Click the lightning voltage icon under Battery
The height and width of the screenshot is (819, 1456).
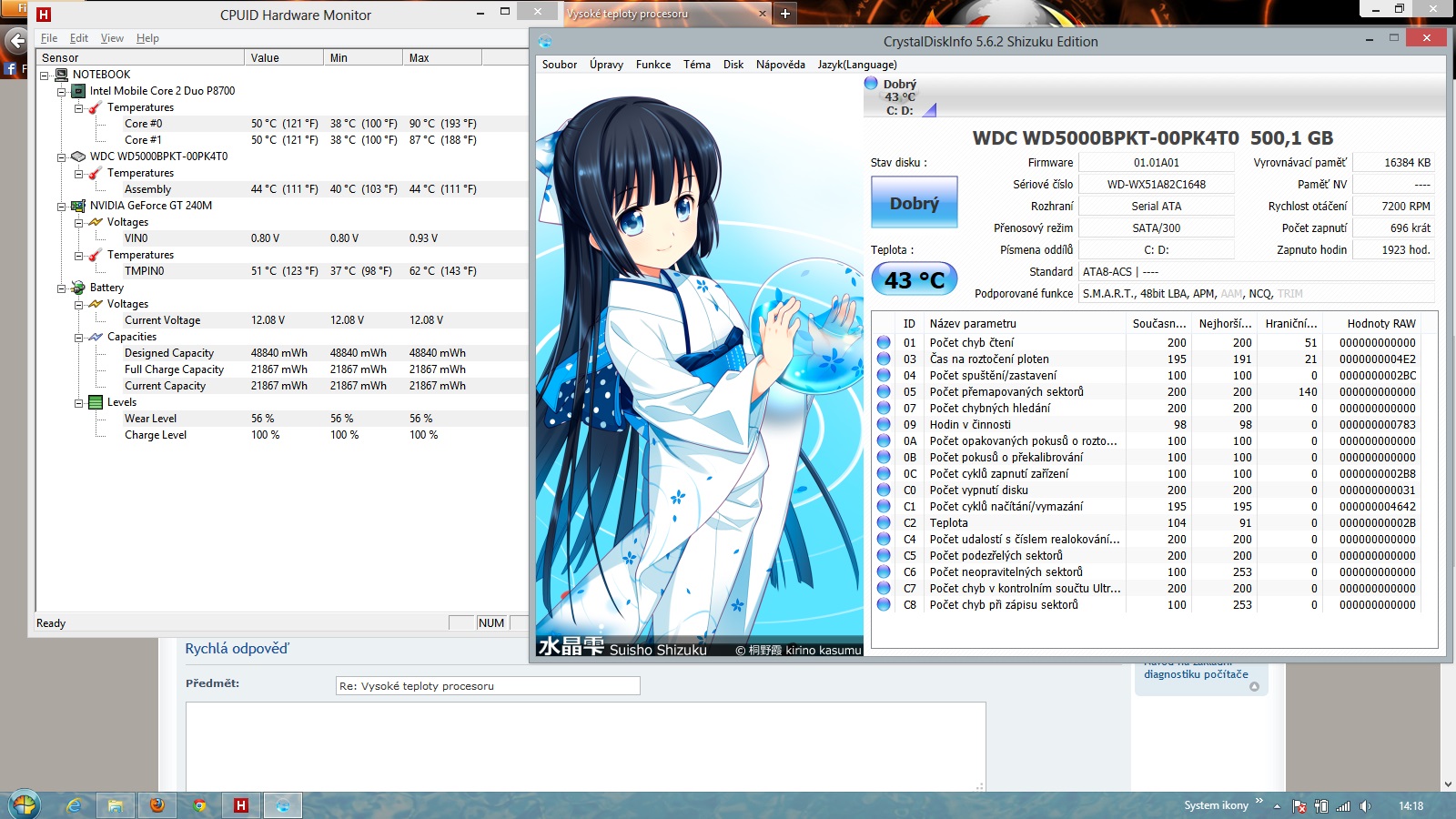point(96,304)
